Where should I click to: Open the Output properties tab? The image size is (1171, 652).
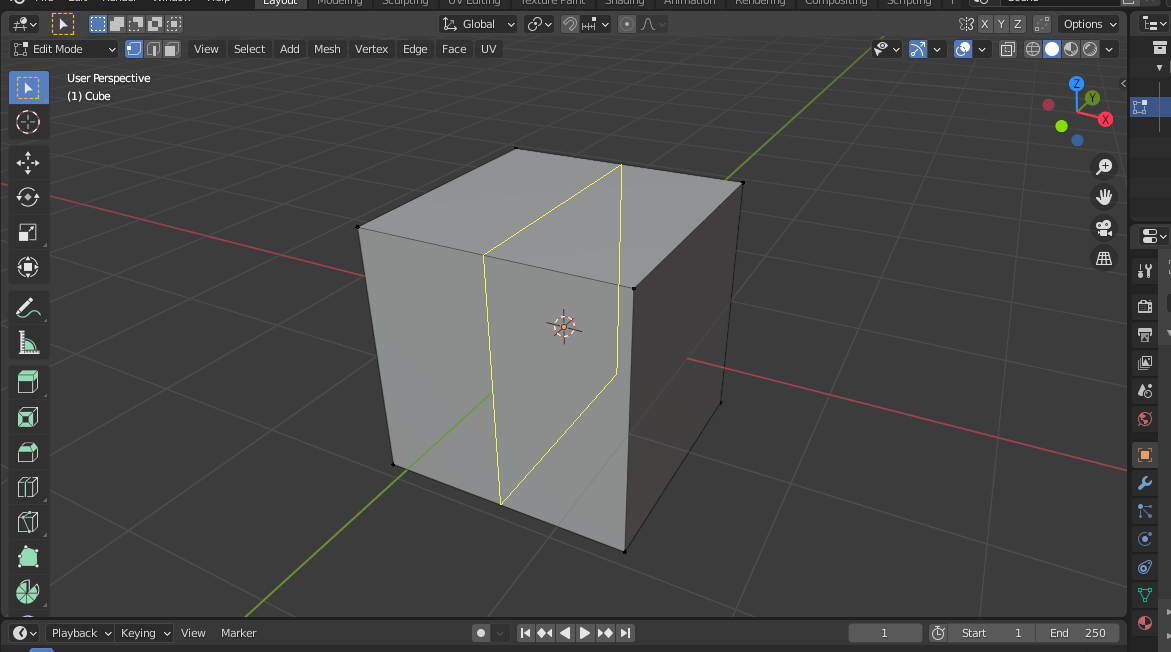point(1145,335)
